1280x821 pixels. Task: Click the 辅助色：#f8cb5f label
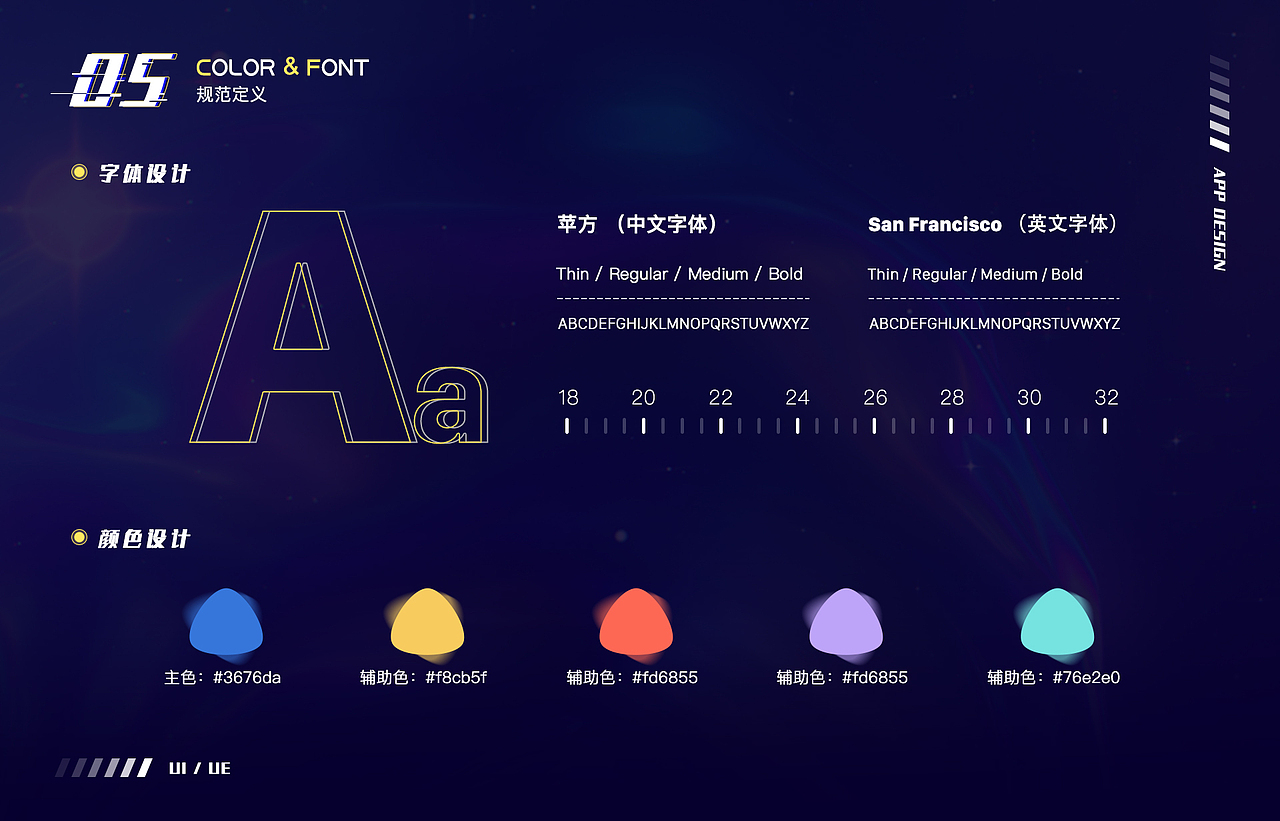tap(424, 678)
